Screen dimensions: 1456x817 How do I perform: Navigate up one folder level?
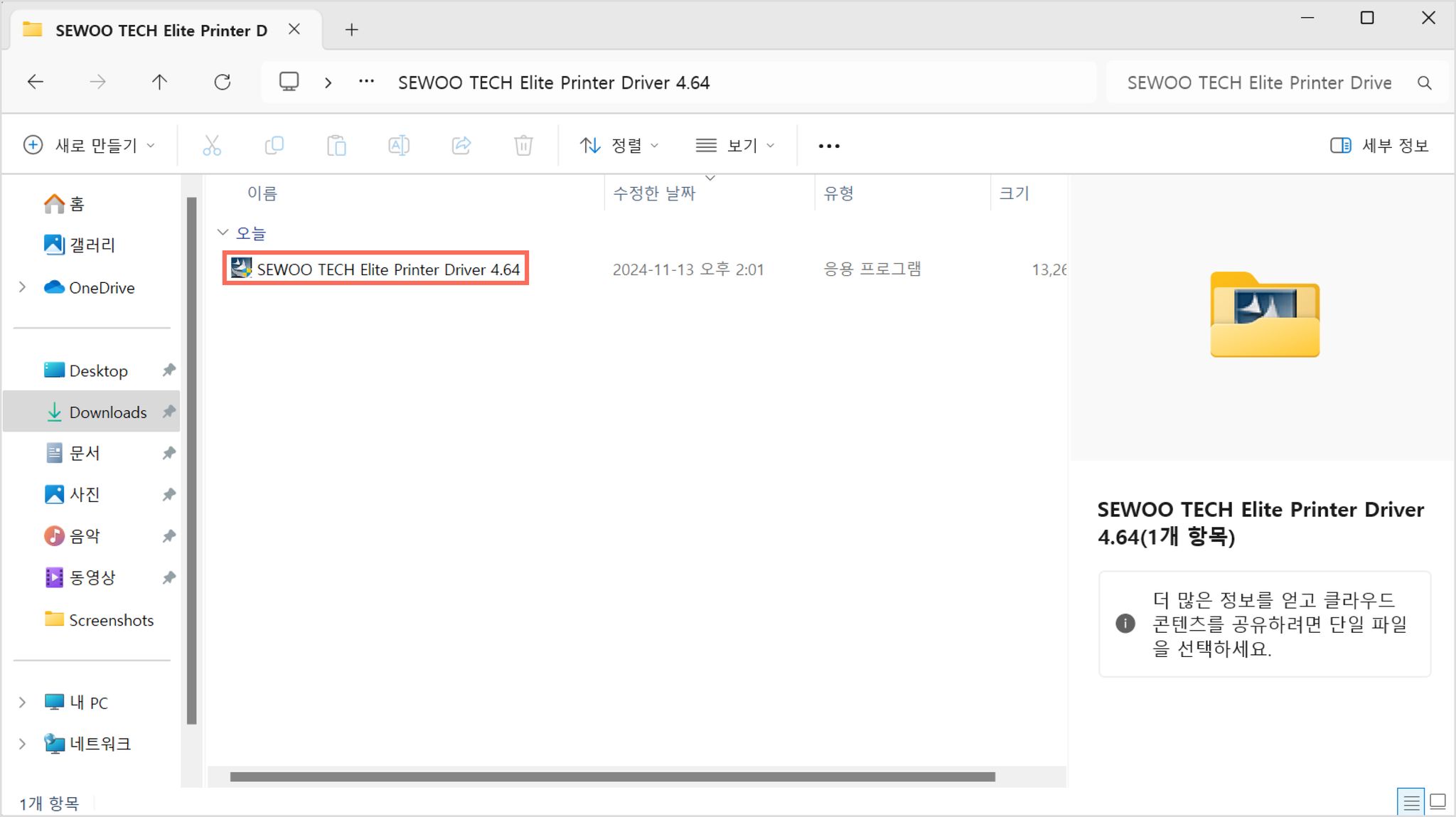159,82
